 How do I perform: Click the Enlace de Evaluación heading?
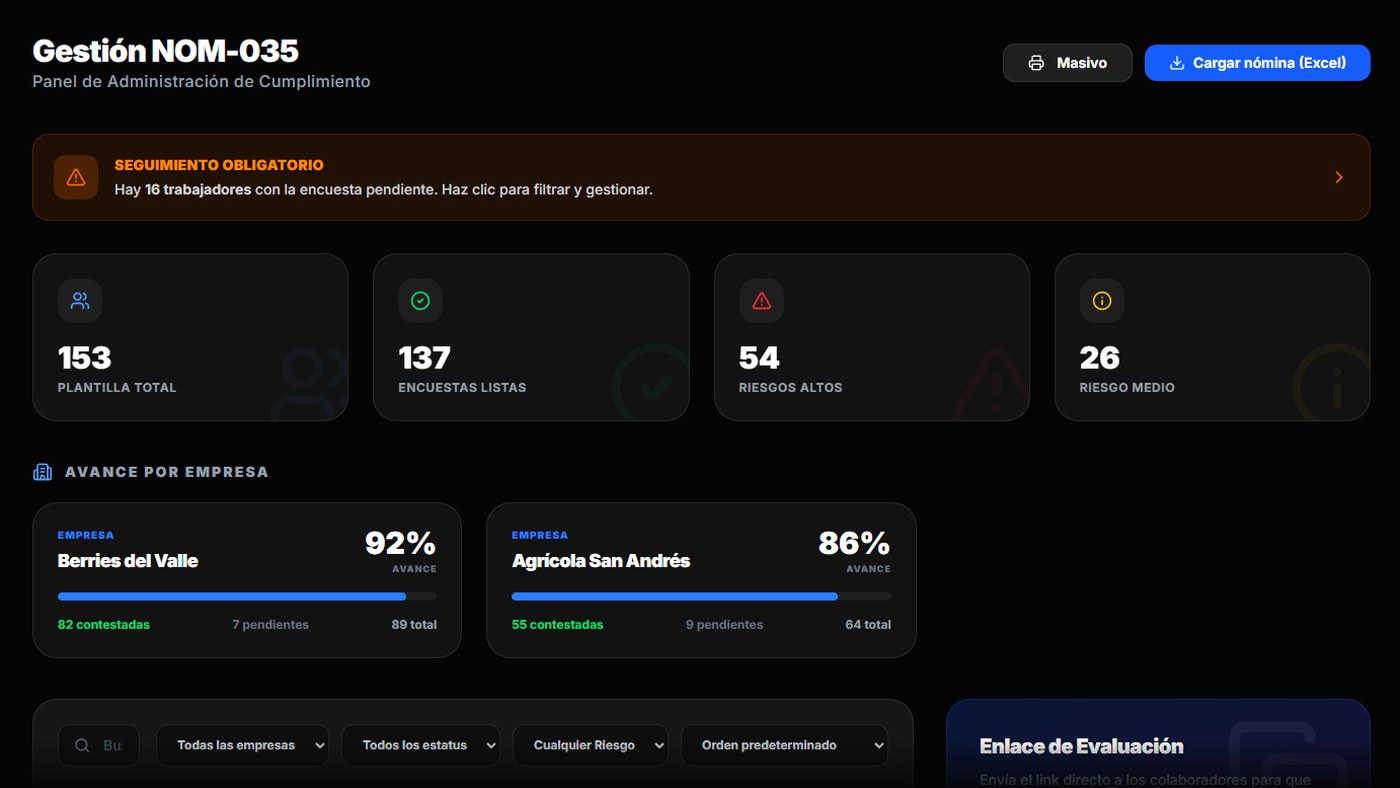coord(1081,746)
